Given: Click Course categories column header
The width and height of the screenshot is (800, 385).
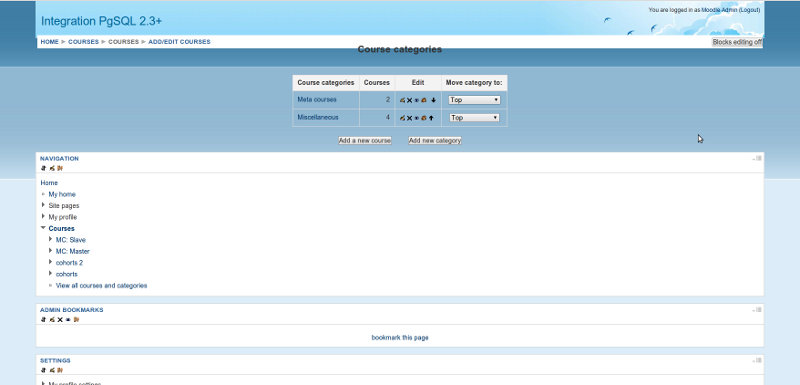Looking at the screenshot, I should point(326,83).
